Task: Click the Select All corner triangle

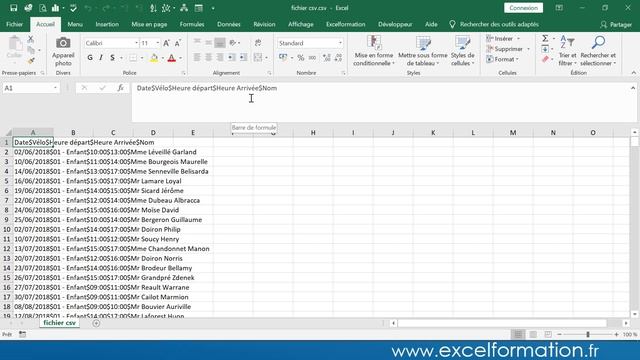Action: click(x=8, y=133)
